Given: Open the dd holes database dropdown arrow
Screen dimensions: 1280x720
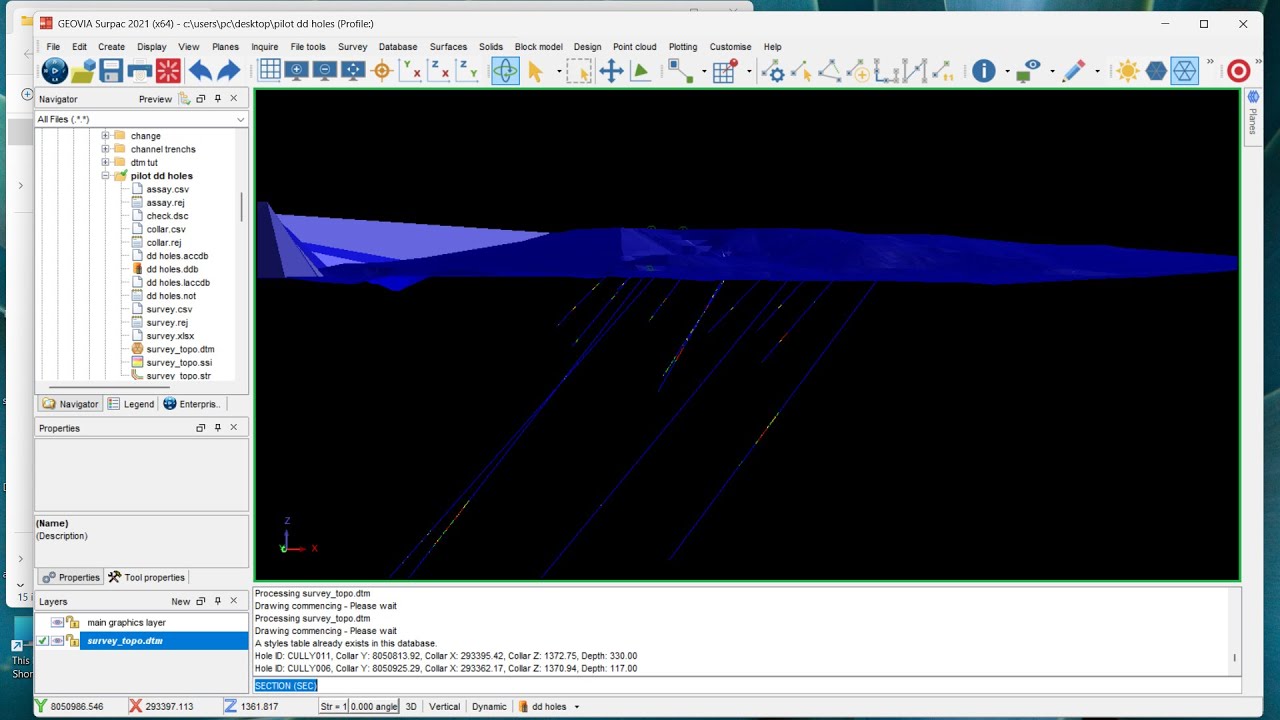Looking at the screenshot, I should 577,707.
